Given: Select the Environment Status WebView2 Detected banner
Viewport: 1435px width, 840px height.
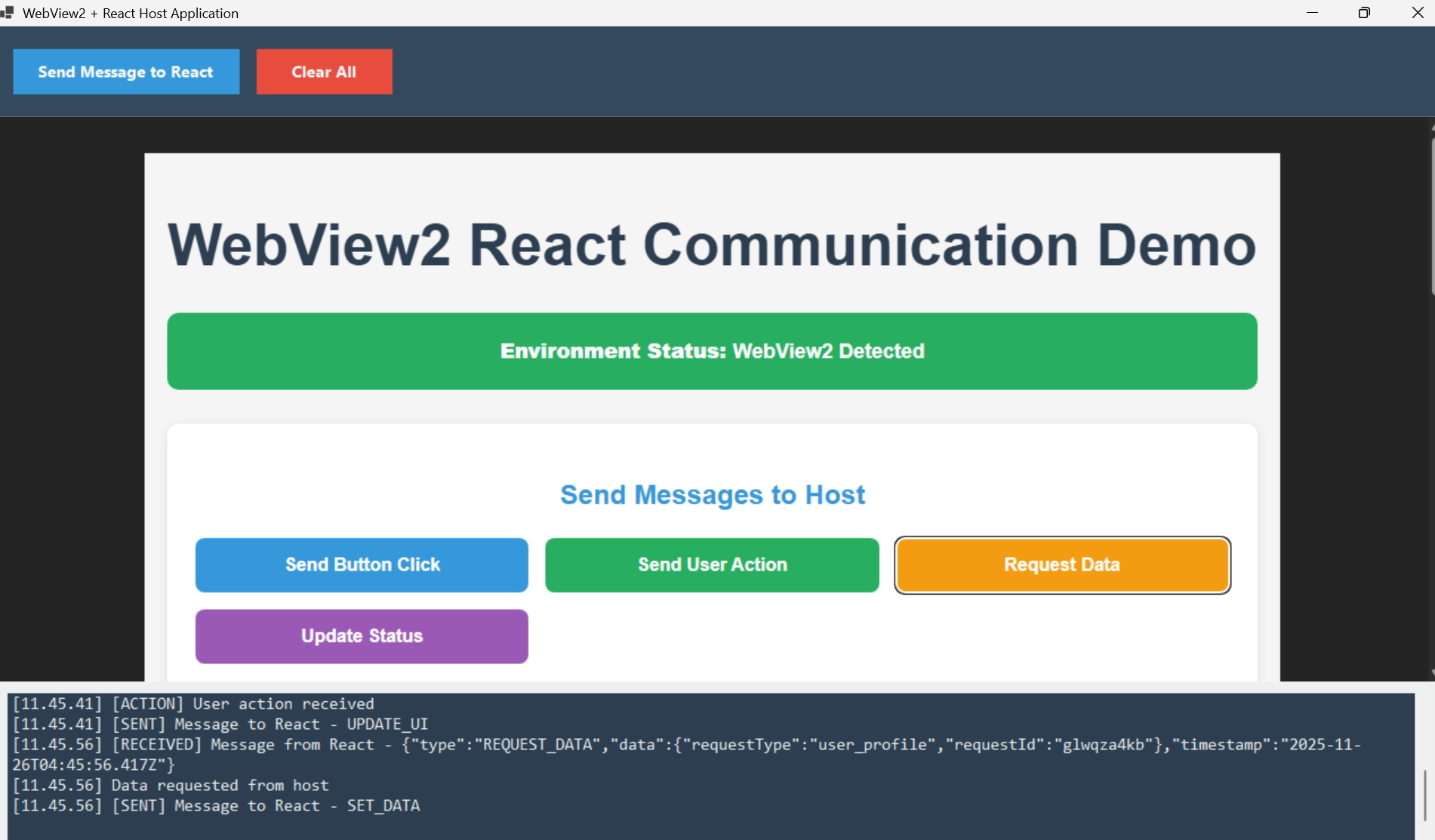Looking at the screenshot, I should coord(712,351).
